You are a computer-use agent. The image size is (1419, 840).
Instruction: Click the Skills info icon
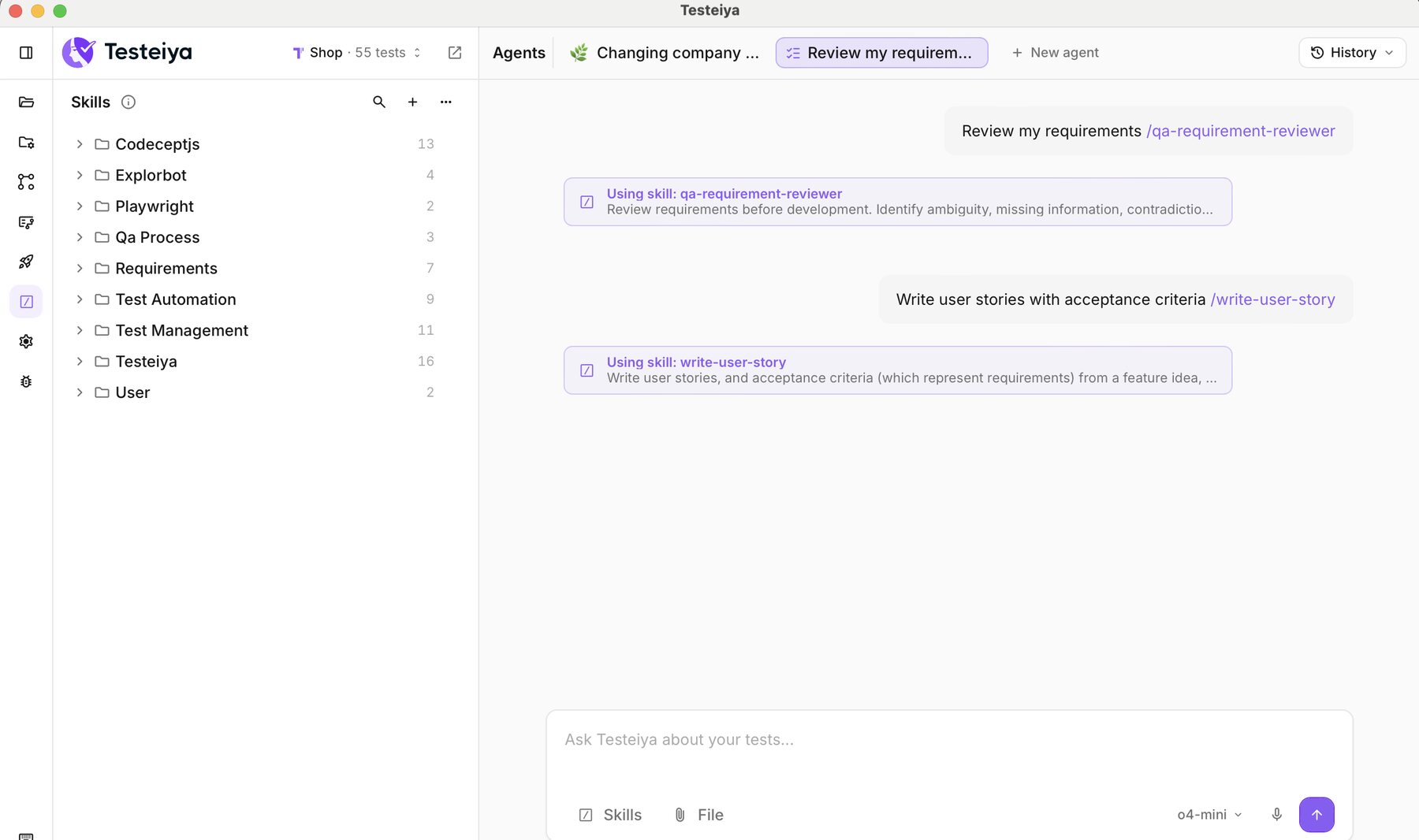[128, 102]
